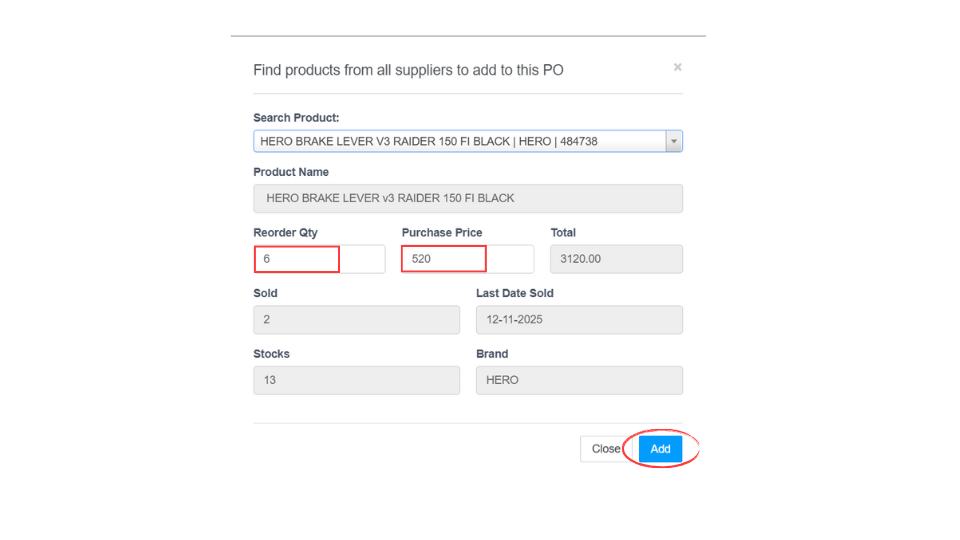
Task: Select the Last Date Sold field
Action: coord(579,320)
